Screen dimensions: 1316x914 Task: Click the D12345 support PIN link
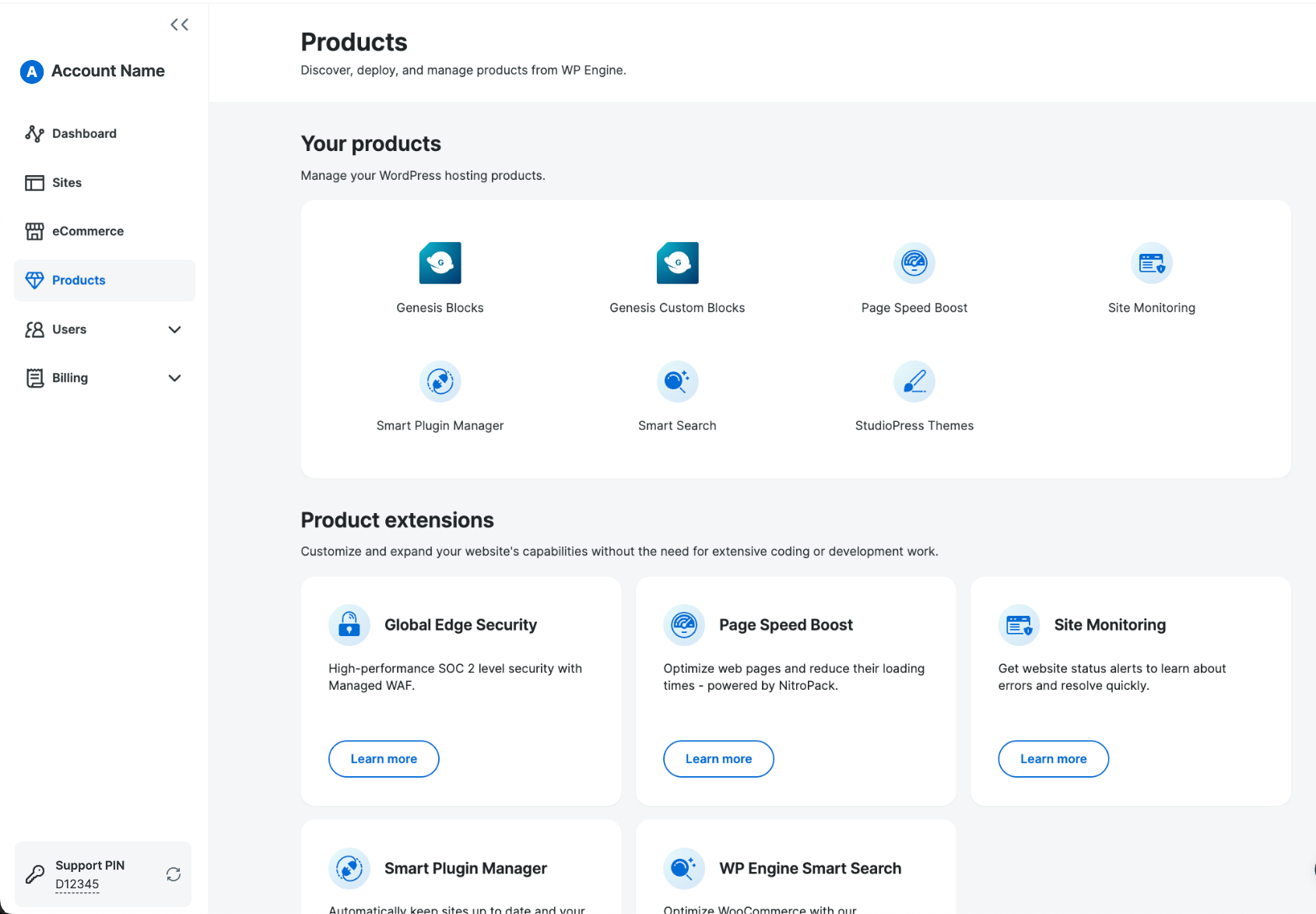77,884
